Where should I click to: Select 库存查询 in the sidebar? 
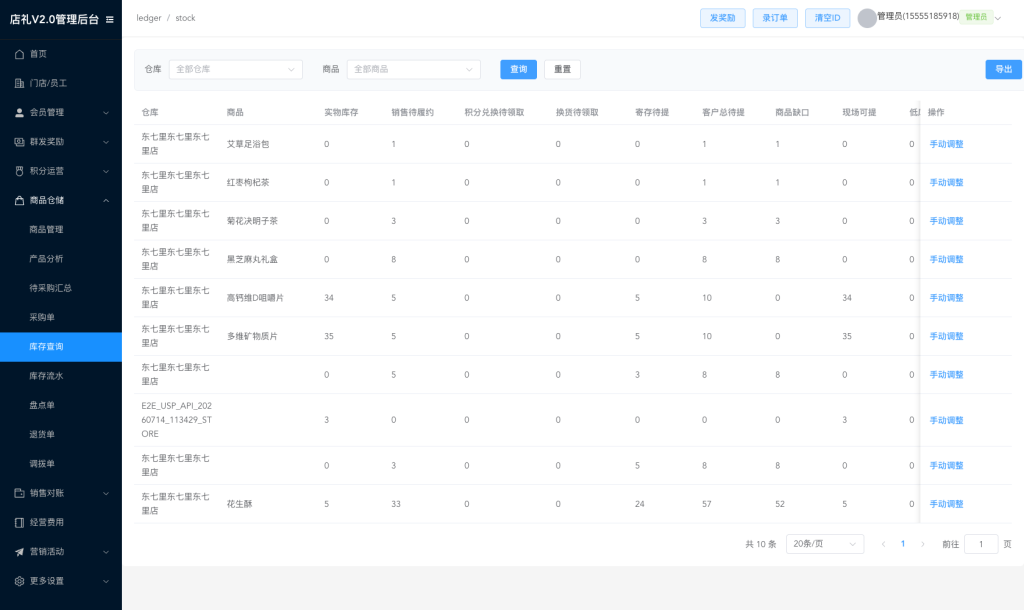61,347
